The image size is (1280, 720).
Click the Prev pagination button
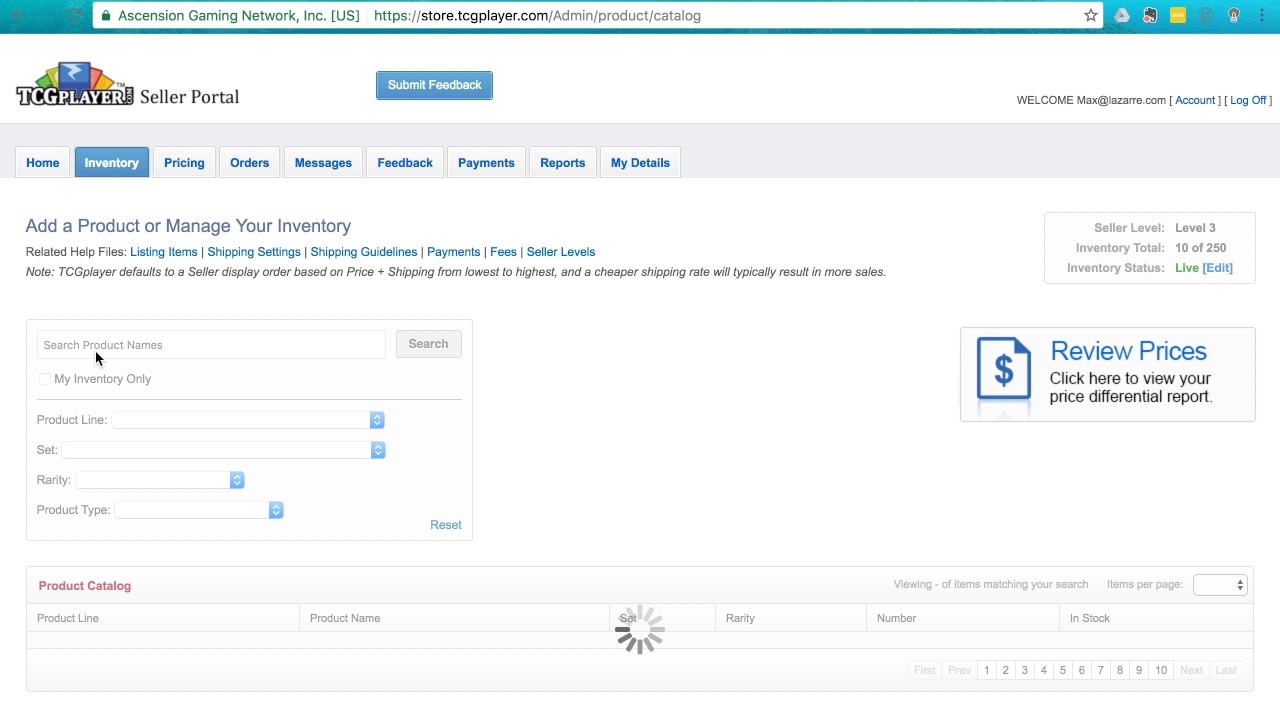(960, 670)
